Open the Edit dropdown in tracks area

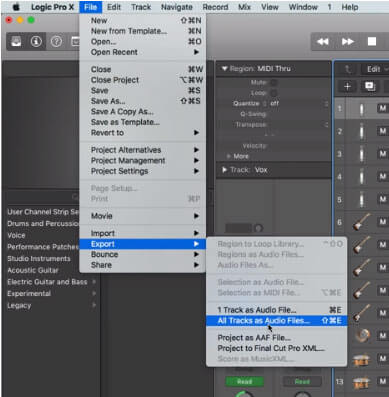point(375,69)
